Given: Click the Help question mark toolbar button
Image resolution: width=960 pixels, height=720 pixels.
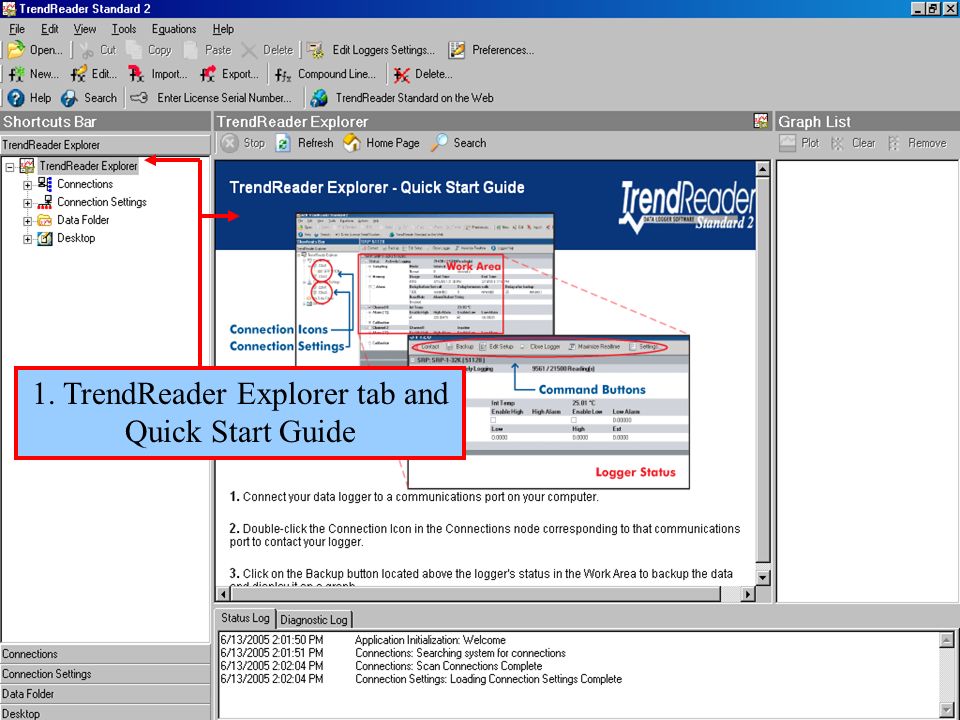Looking at the screenshot, I should [x=29, y=98].
